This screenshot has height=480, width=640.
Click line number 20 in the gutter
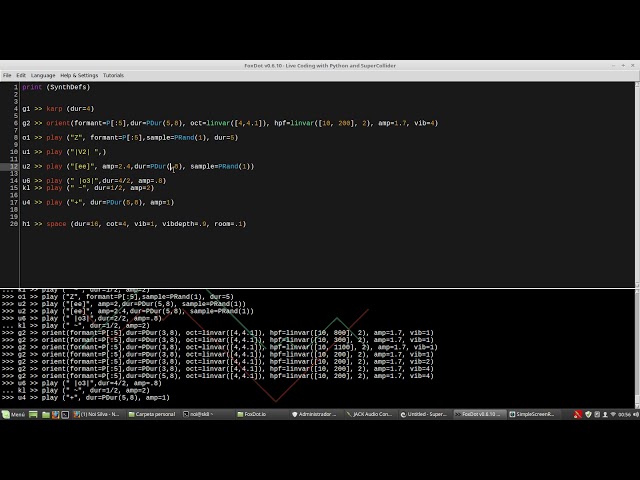click(x=14, y=224)
